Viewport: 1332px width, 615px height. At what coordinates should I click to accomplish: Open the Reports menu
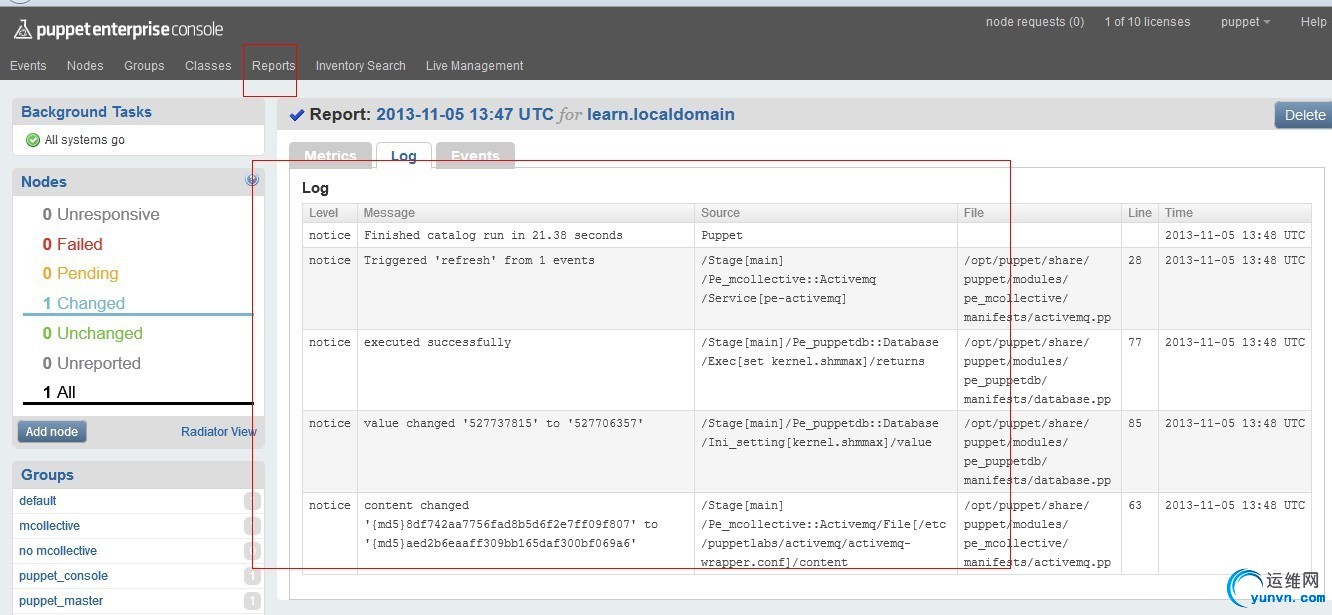click(273, 66)
